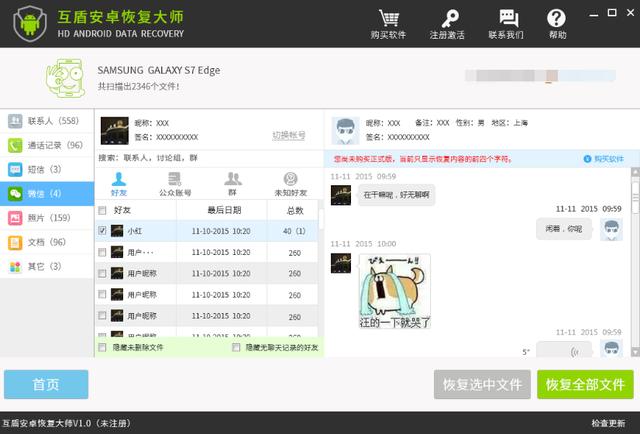
Task: Click the 40 (1) count cell
Action: tap(294, 231)
